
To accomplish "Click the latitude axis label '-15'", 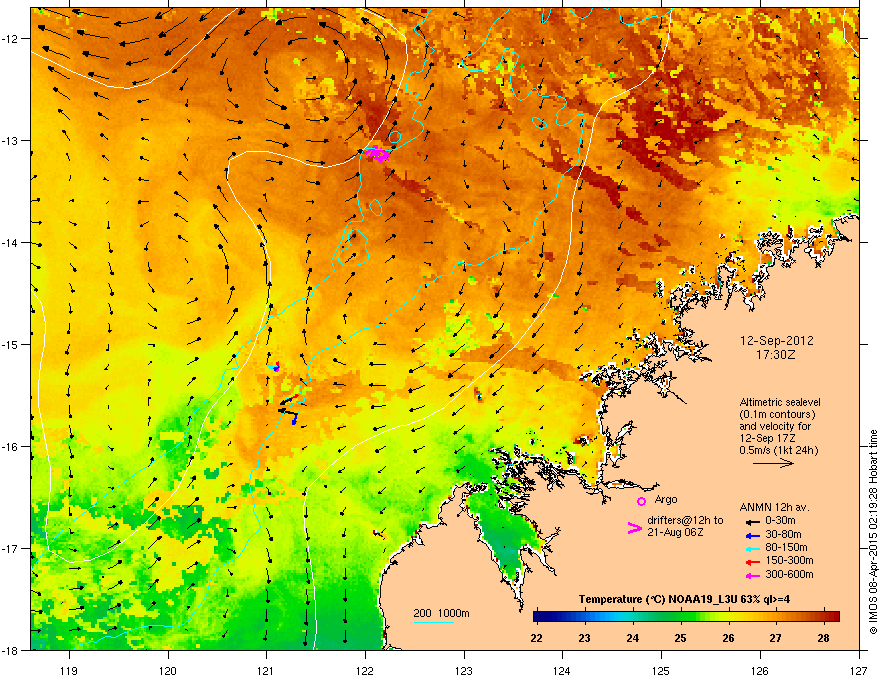I will 10,344.
